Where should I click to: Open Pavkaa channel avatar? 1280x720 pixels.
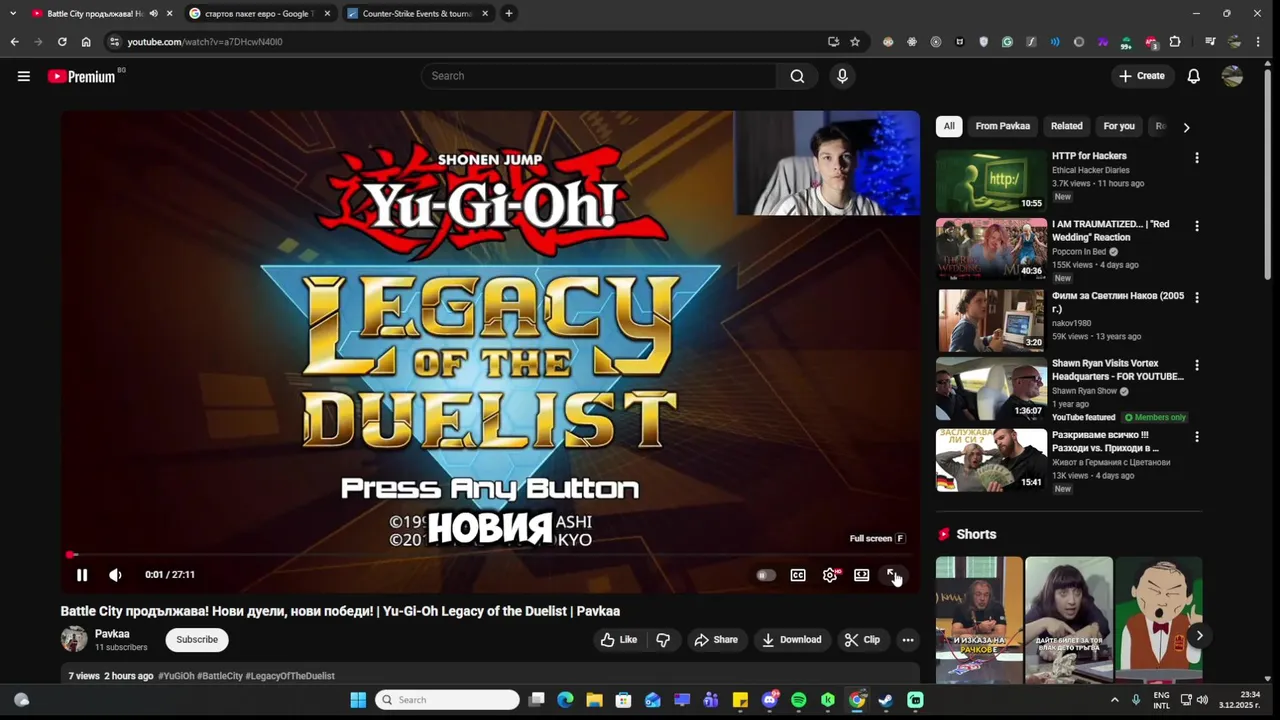(74, 639)
